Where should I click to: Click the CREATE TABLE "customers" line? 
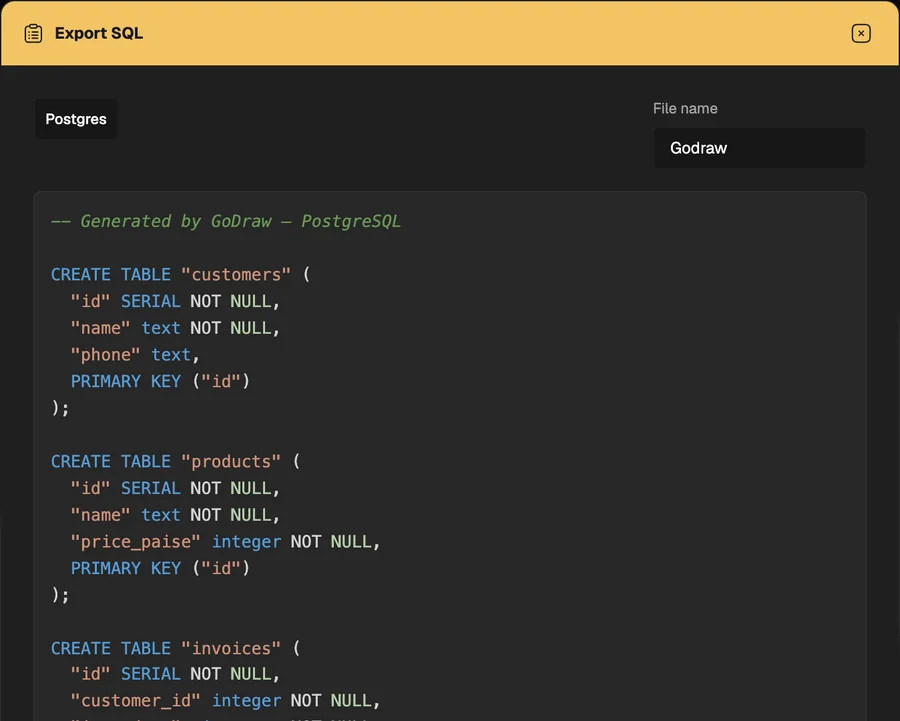(x=180, y=274)
